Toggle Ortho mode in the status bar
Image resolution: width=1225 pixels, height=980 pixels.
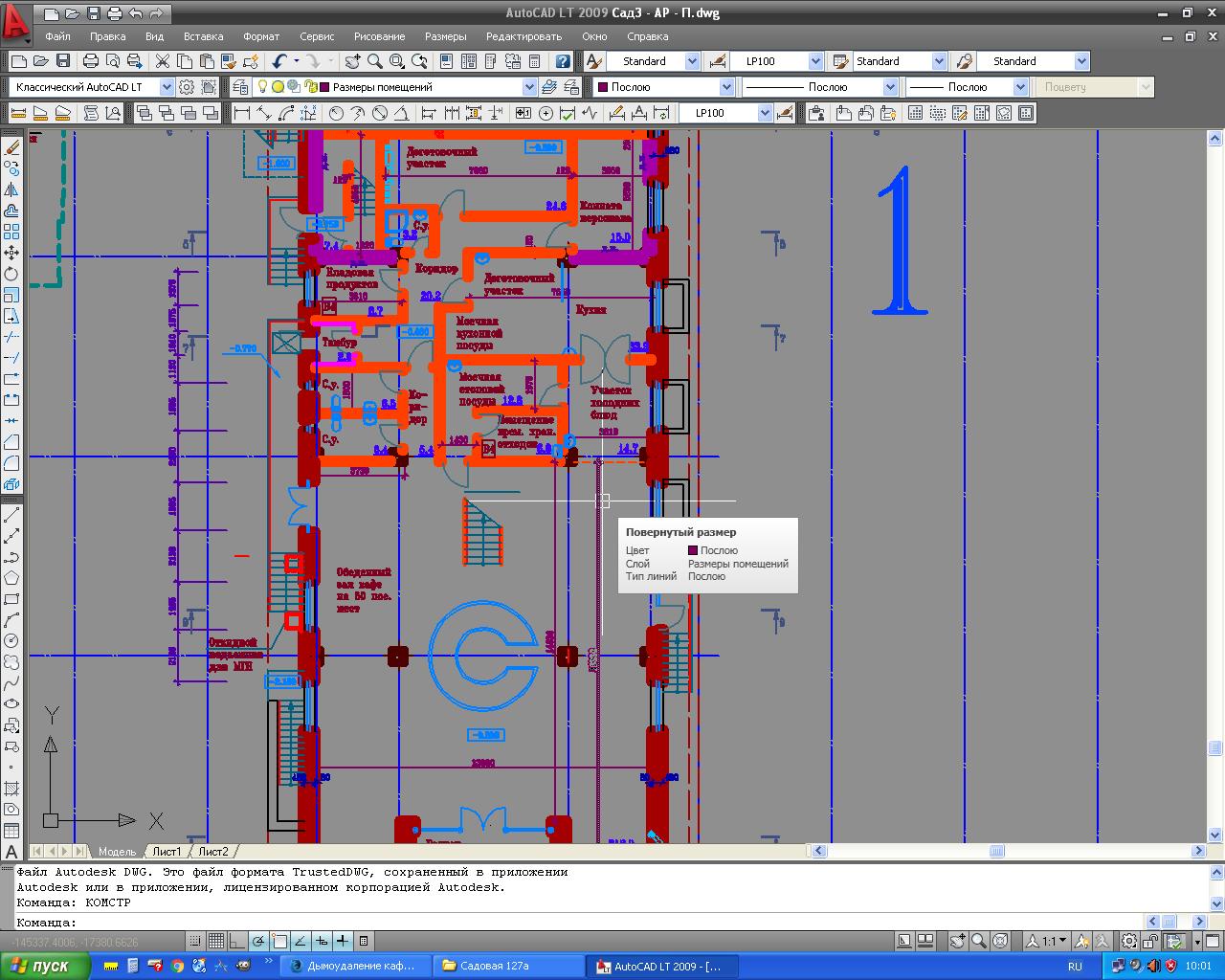click(237, 941)
